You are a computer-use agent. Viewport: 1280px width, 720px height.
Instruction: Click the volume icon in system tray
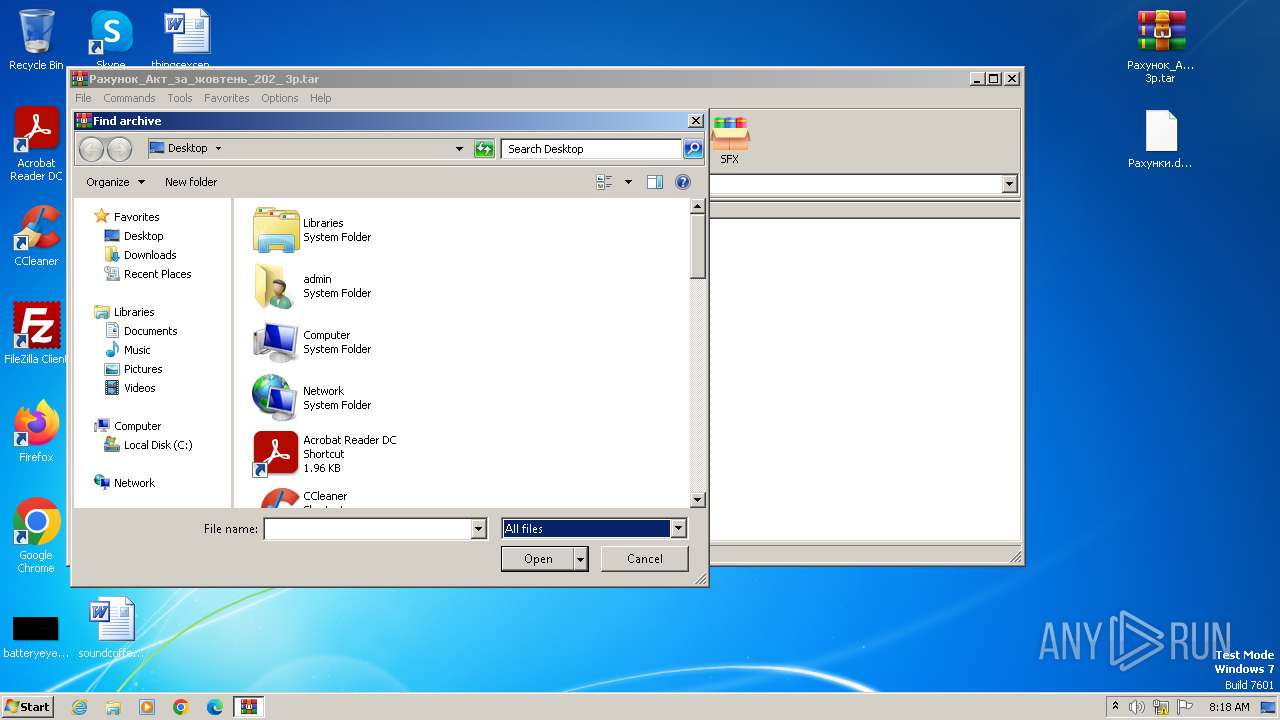[1137, 707]
